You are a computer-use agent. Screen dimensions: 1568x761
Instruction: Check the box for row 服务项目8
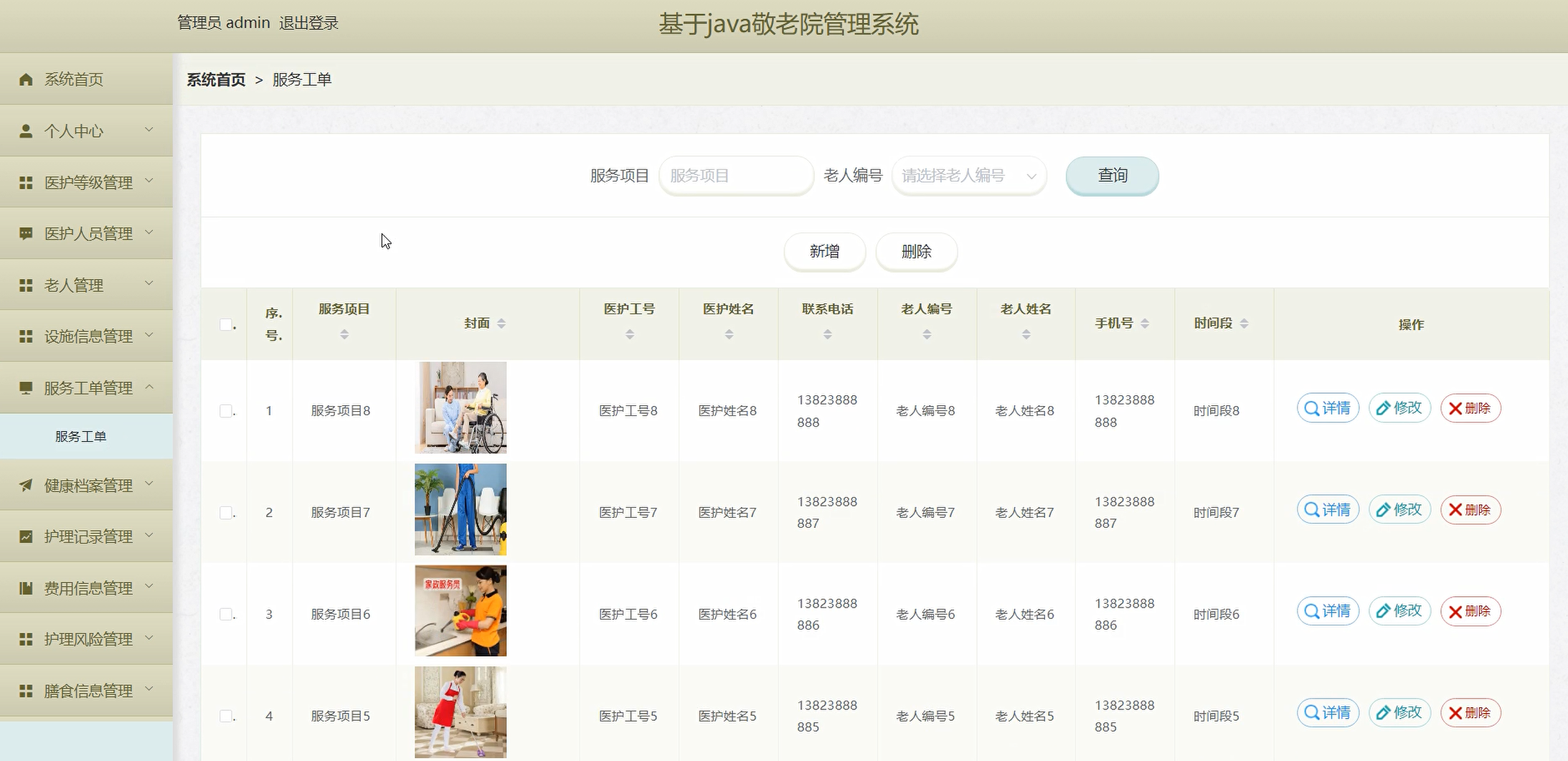point(226,411)
